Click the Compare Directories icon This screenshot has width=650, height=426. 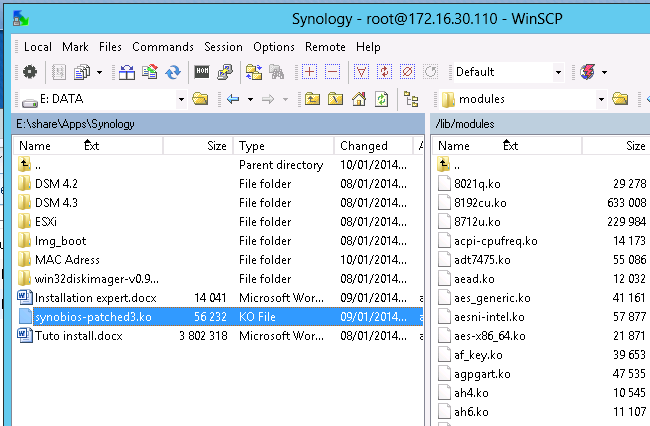(x=127, y=72)
